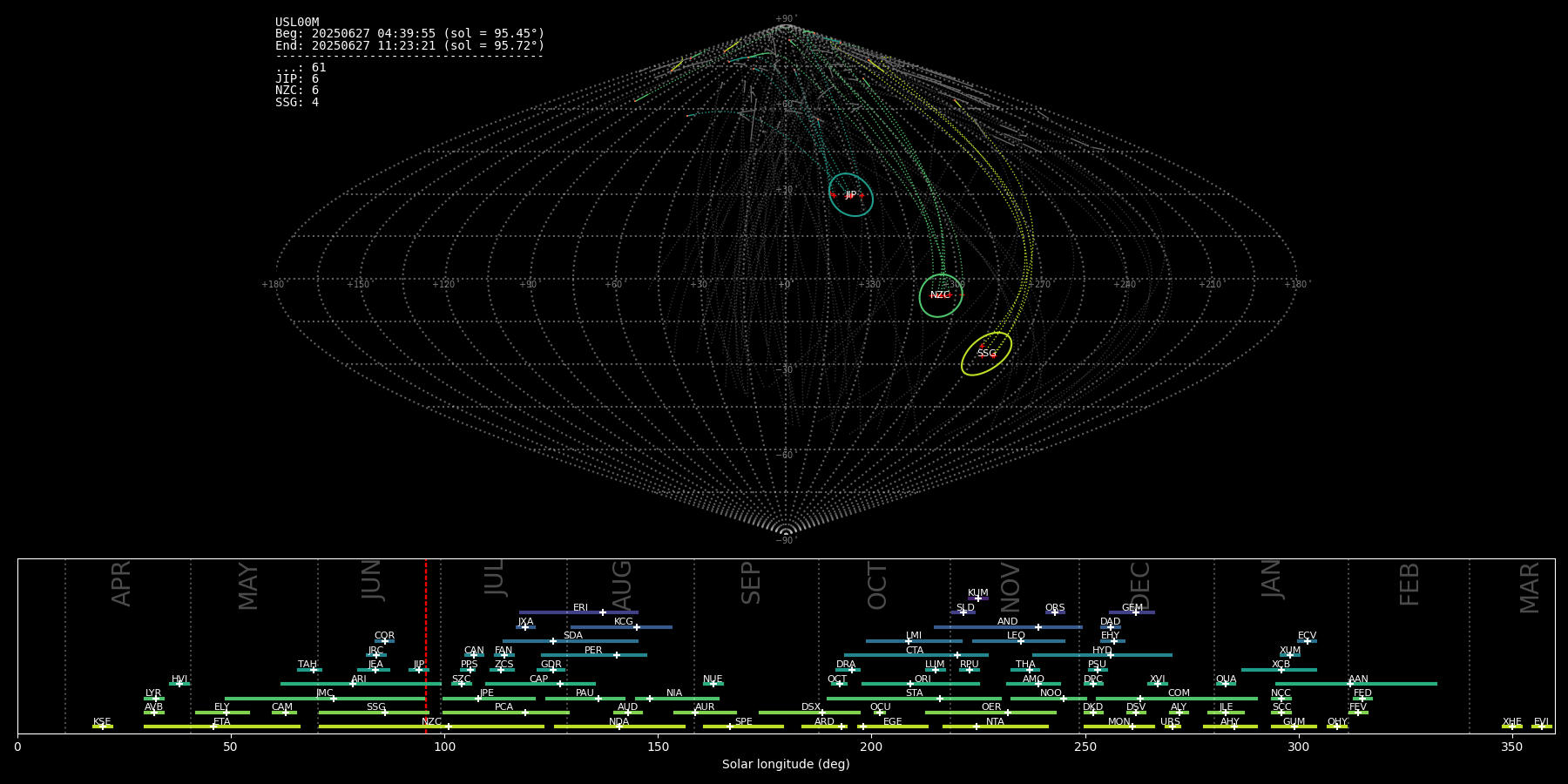Image resolution: width=1568 pixels, height=784 pixels.
Task: Click the ECV shower label in the timeline
Action: [x=1308, y=636]
